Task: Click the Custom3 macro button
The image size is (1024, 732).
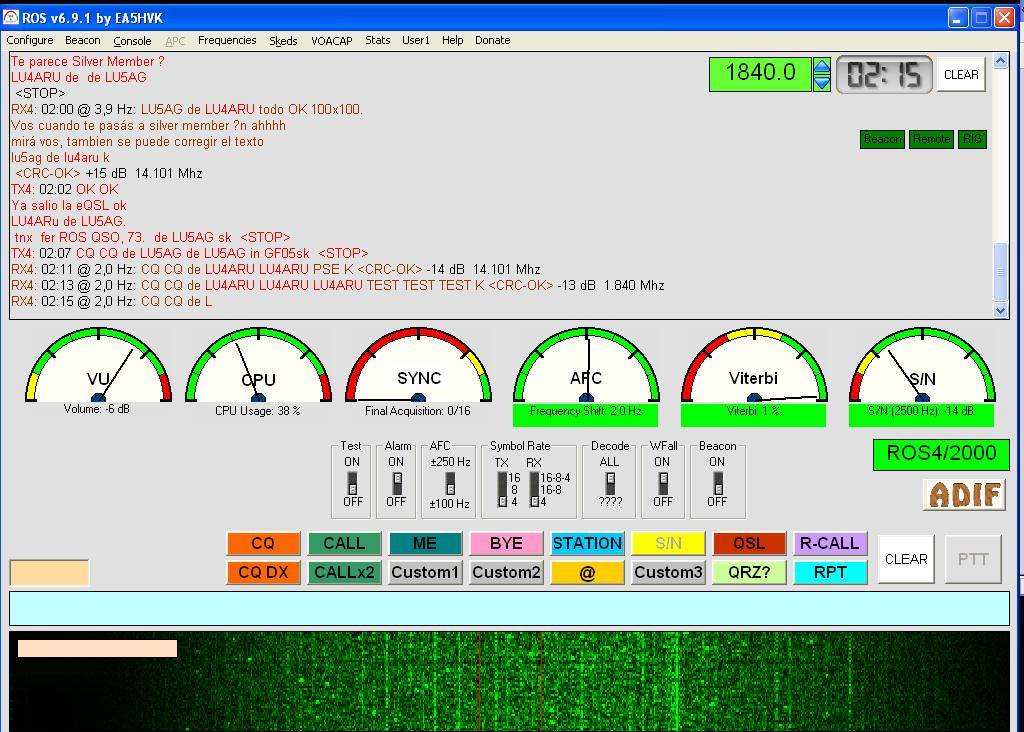Action: coord(668,573)
